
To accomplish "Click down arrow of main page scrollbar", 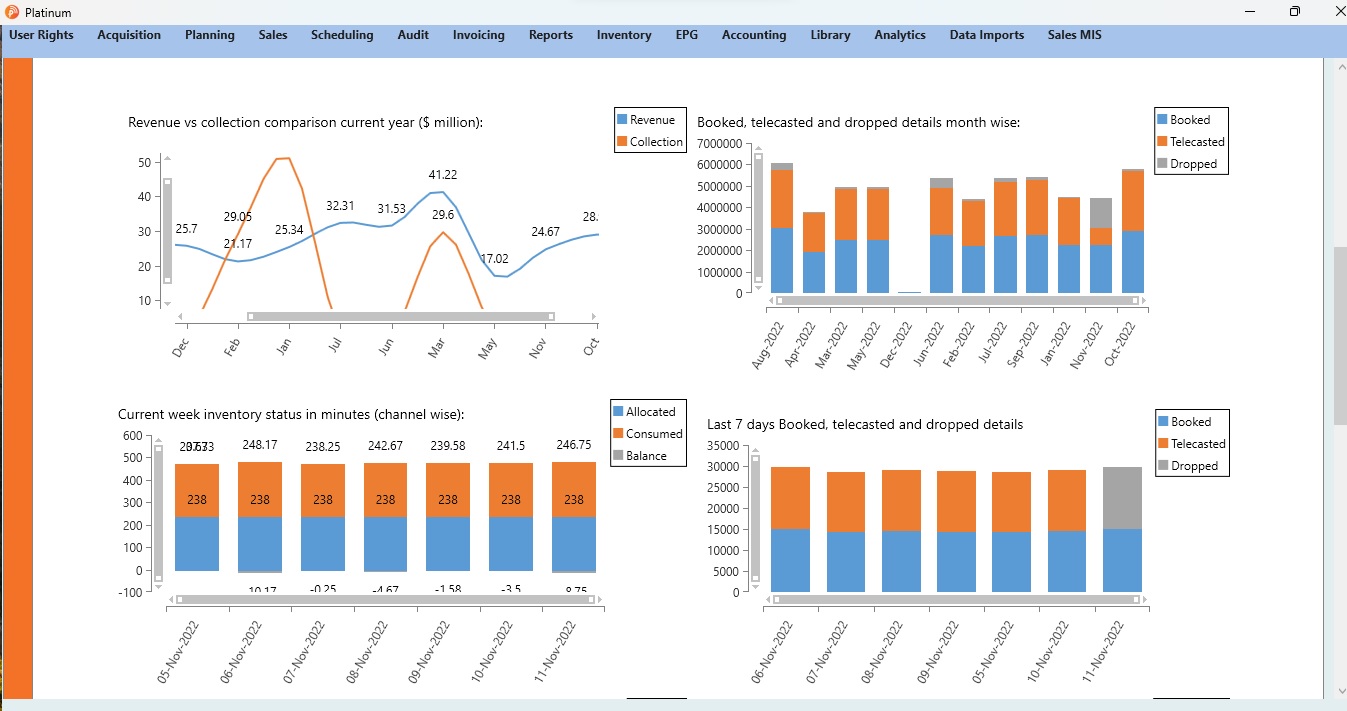I will [1340, 690].
